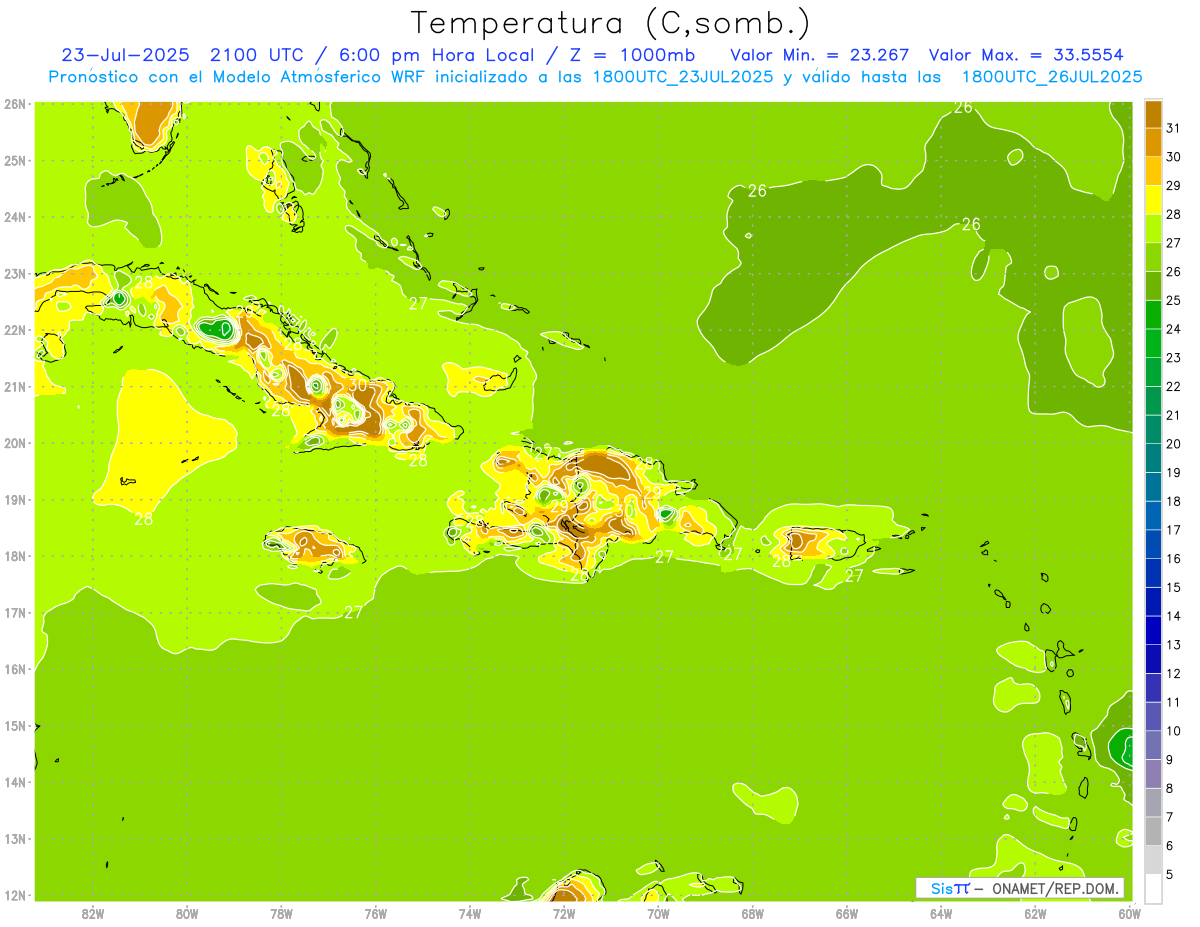Select the date text '23-Jul-2025'

click(x=127, y=54)
